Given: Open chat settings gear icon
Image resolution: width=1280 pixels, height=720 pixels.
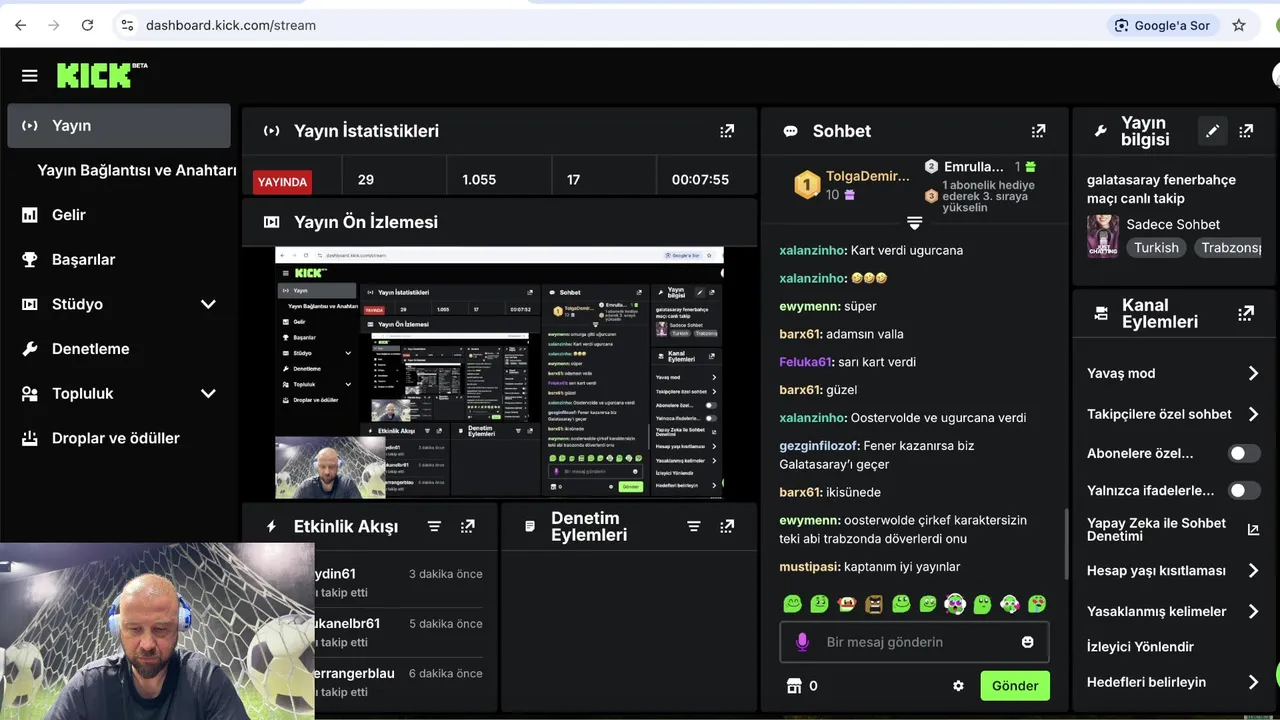Looking at the screenshot, I should pyautogui.click(x=958, y=686).
